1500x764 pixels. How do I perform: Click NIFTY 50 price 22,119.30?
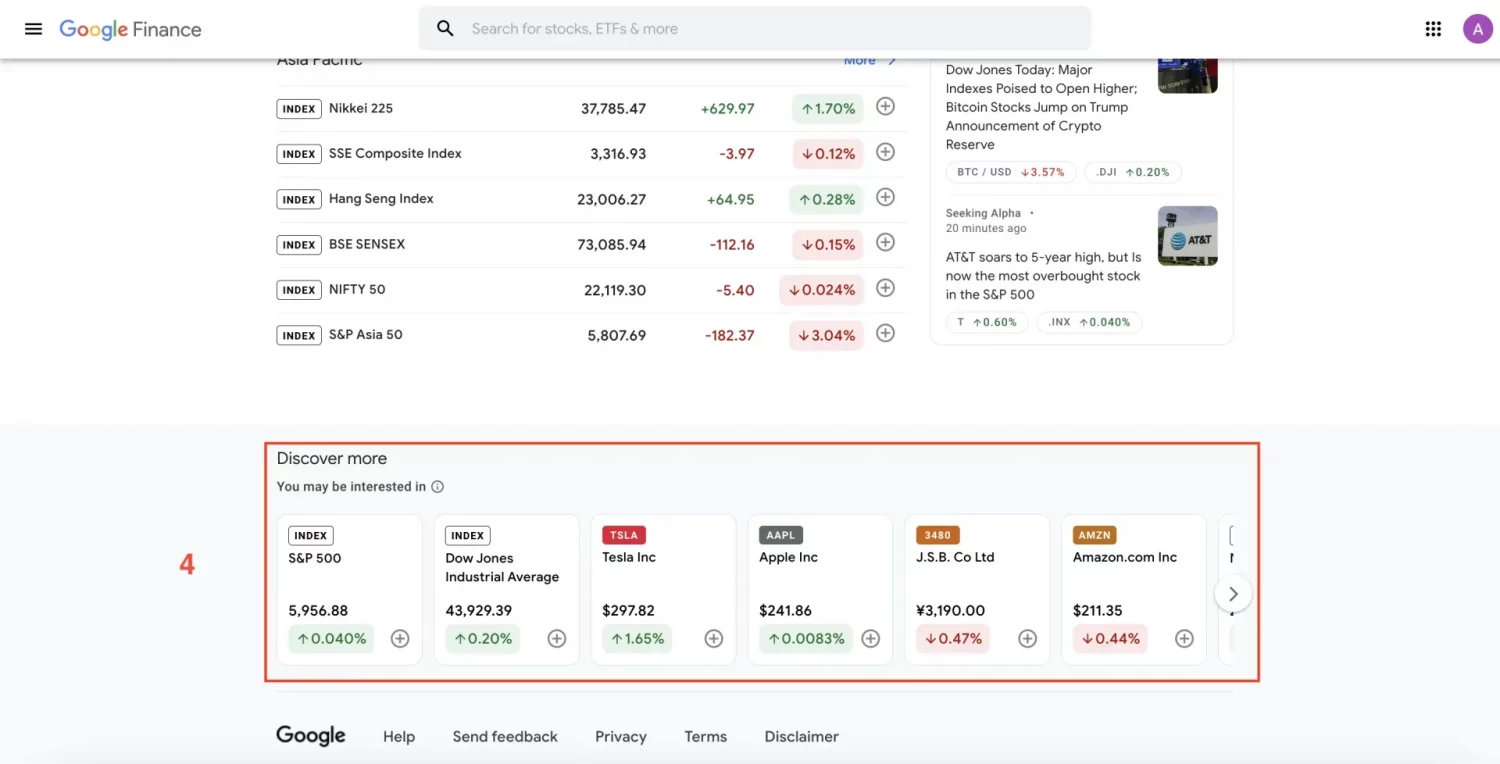615,290
